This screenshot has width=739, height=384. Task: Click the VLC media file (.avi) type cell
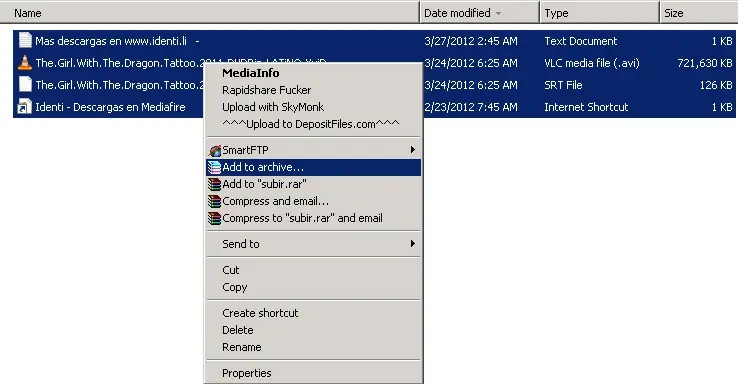[592, 63]
